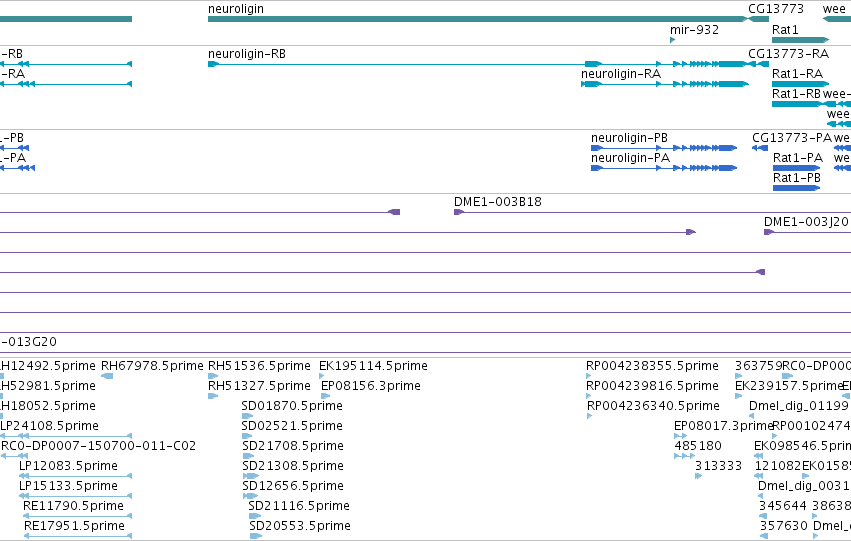Image resolution: width=851 pixels, height=541 pixels.
Task: Select SD21116.5prime EST label
Action: pyautogui.click(x=299, y=506)
